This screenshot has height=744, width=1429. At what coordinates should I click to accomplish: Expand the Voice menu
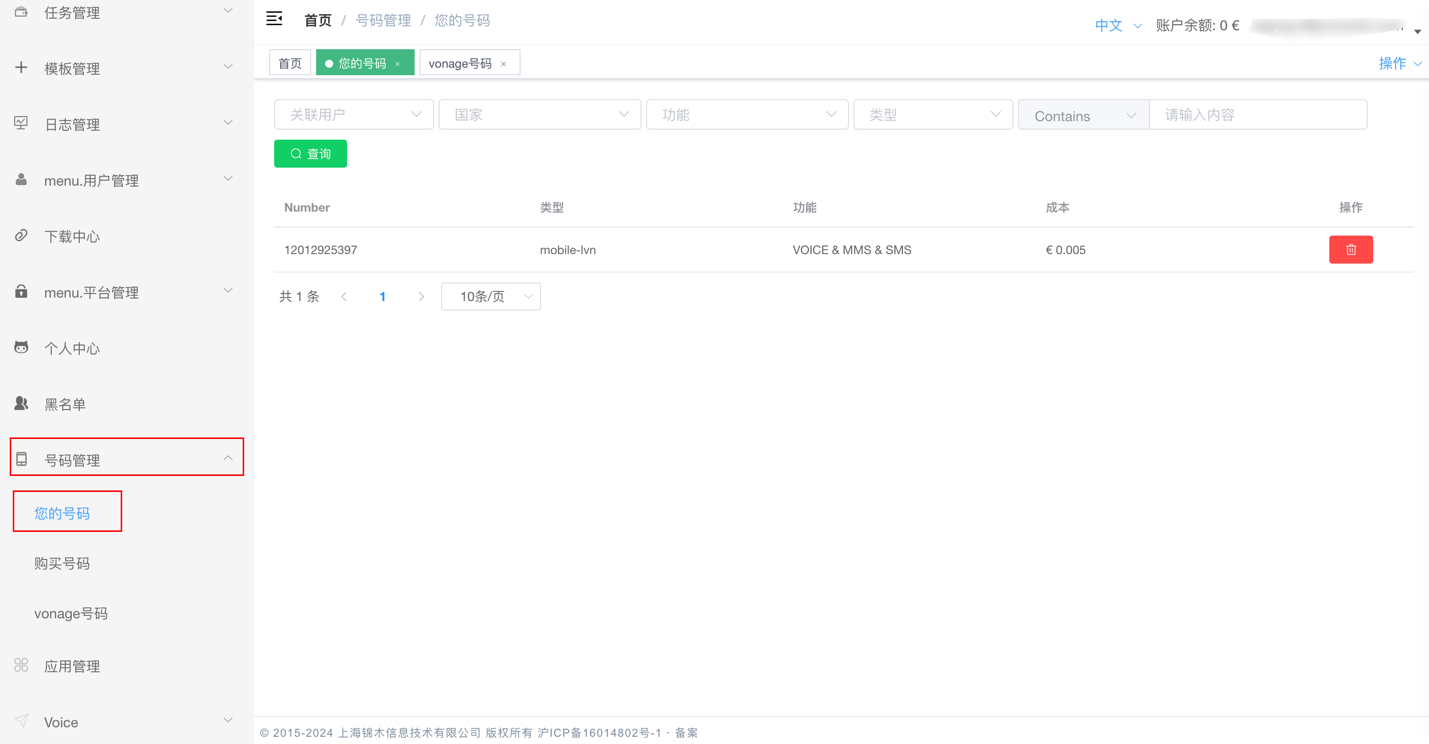pos(228,721)
